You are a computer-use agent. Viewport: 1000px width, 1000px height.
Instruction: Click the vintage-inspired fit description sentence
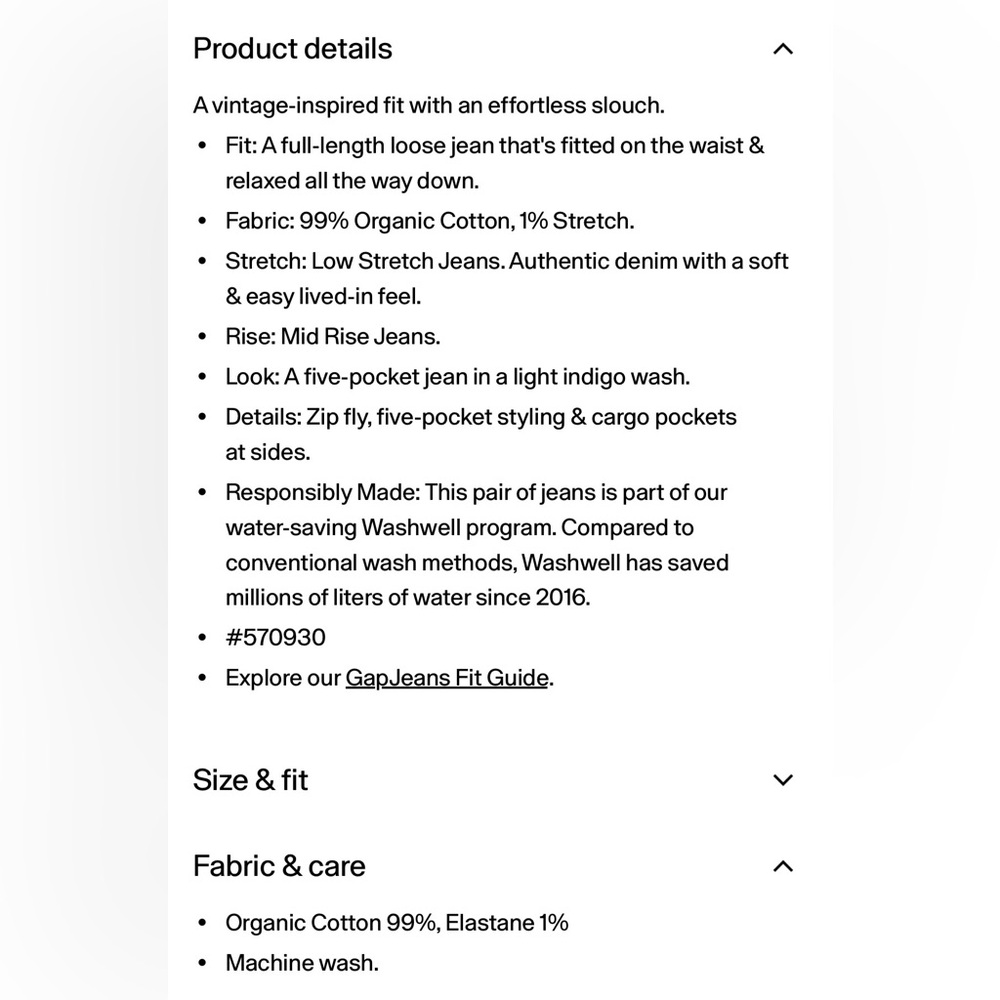[x=429, y=106]
